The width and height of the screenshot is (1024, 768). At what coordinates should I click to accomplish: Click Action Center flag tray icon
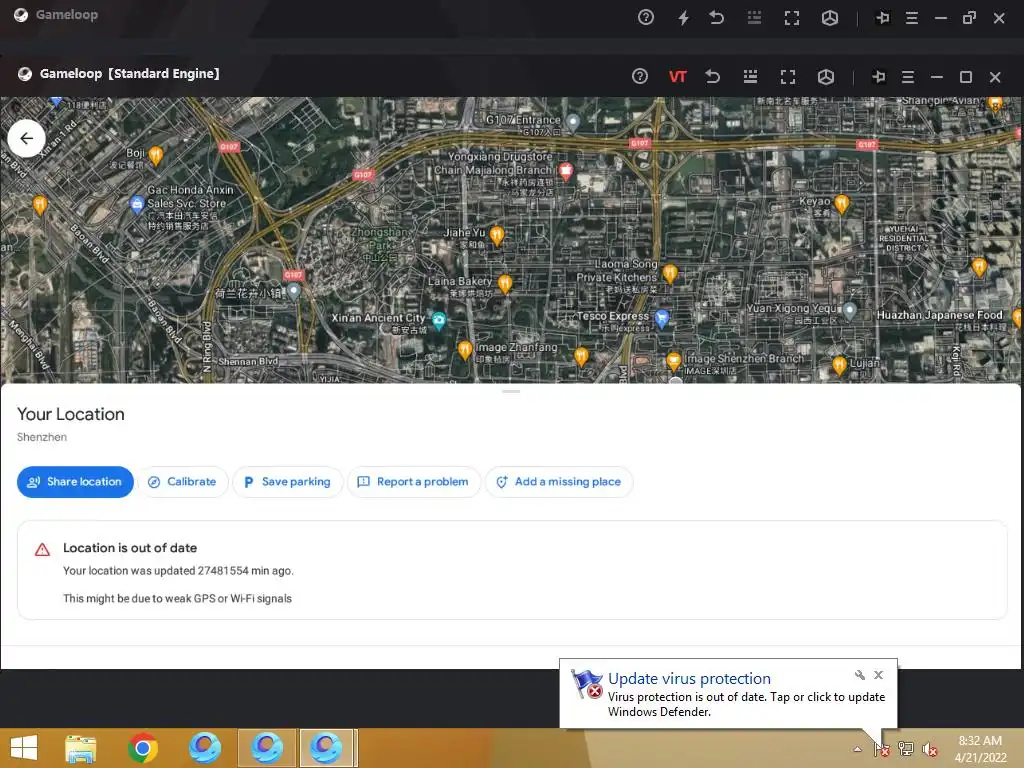point(882,749)
